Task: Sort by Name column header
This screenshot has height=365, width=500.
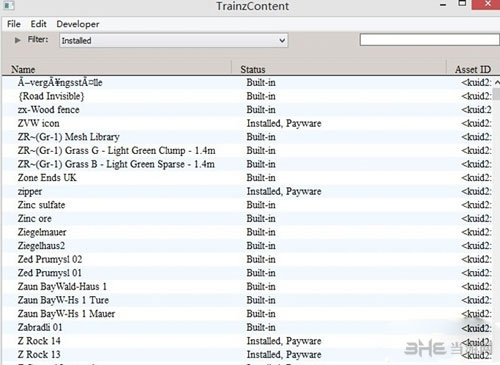Action: tap(116, 69)
